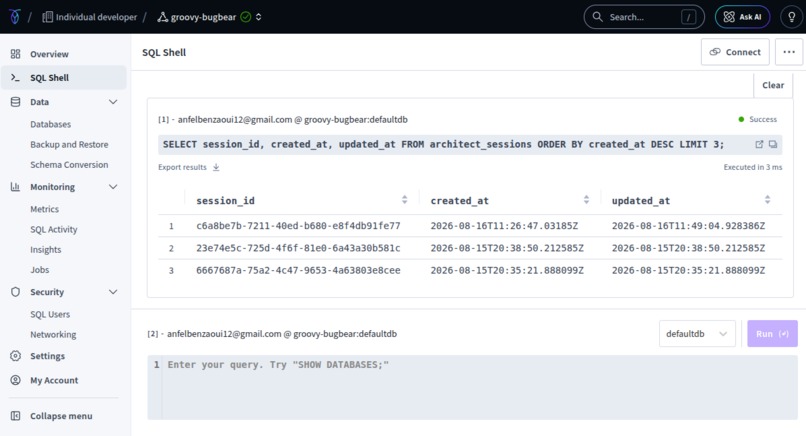
Task: Click into the query editor field
Action: pyautogui.click(x=472, y=387)
